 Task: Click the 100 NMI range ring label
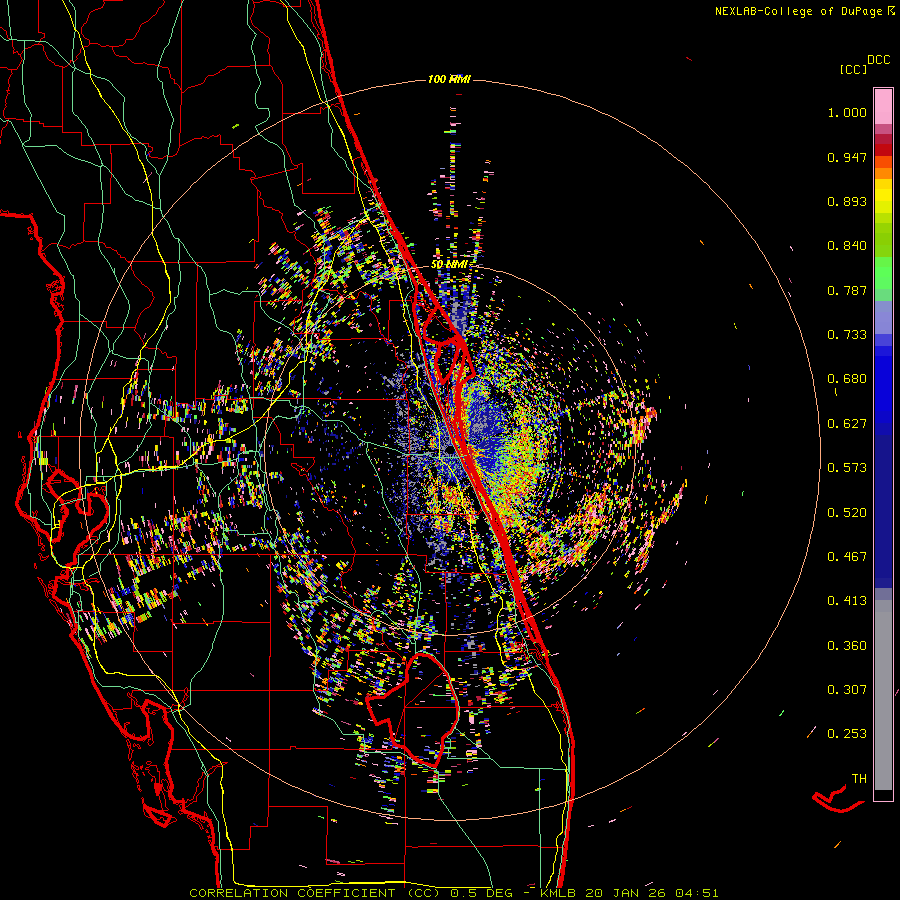449,79
